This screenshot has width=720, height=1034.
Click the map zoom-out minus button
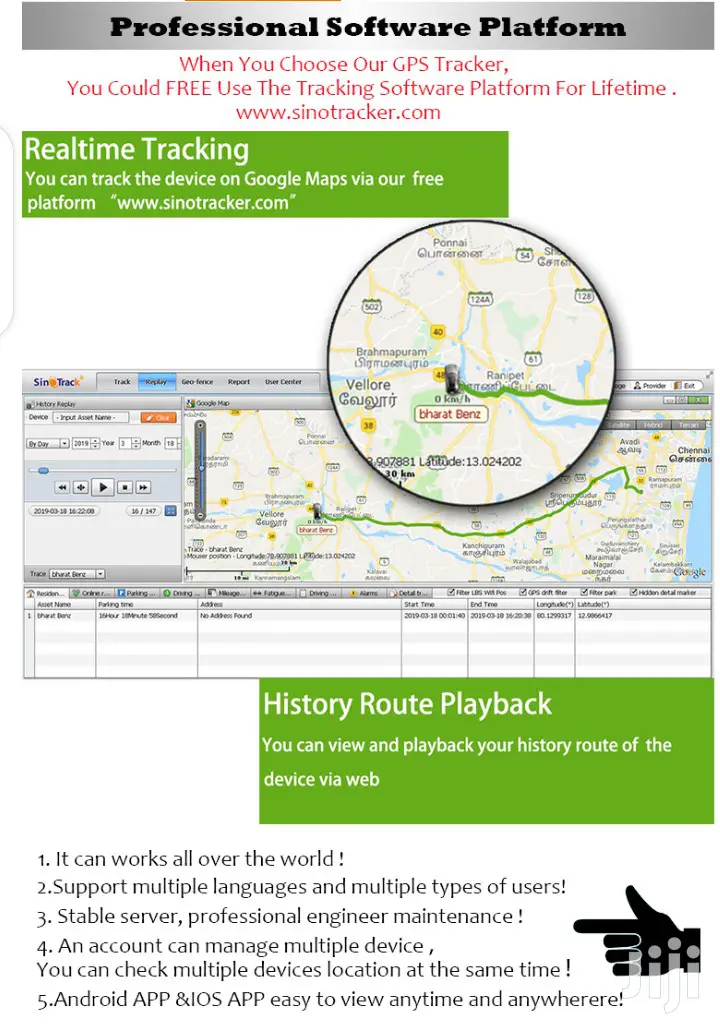coord(201,516)
